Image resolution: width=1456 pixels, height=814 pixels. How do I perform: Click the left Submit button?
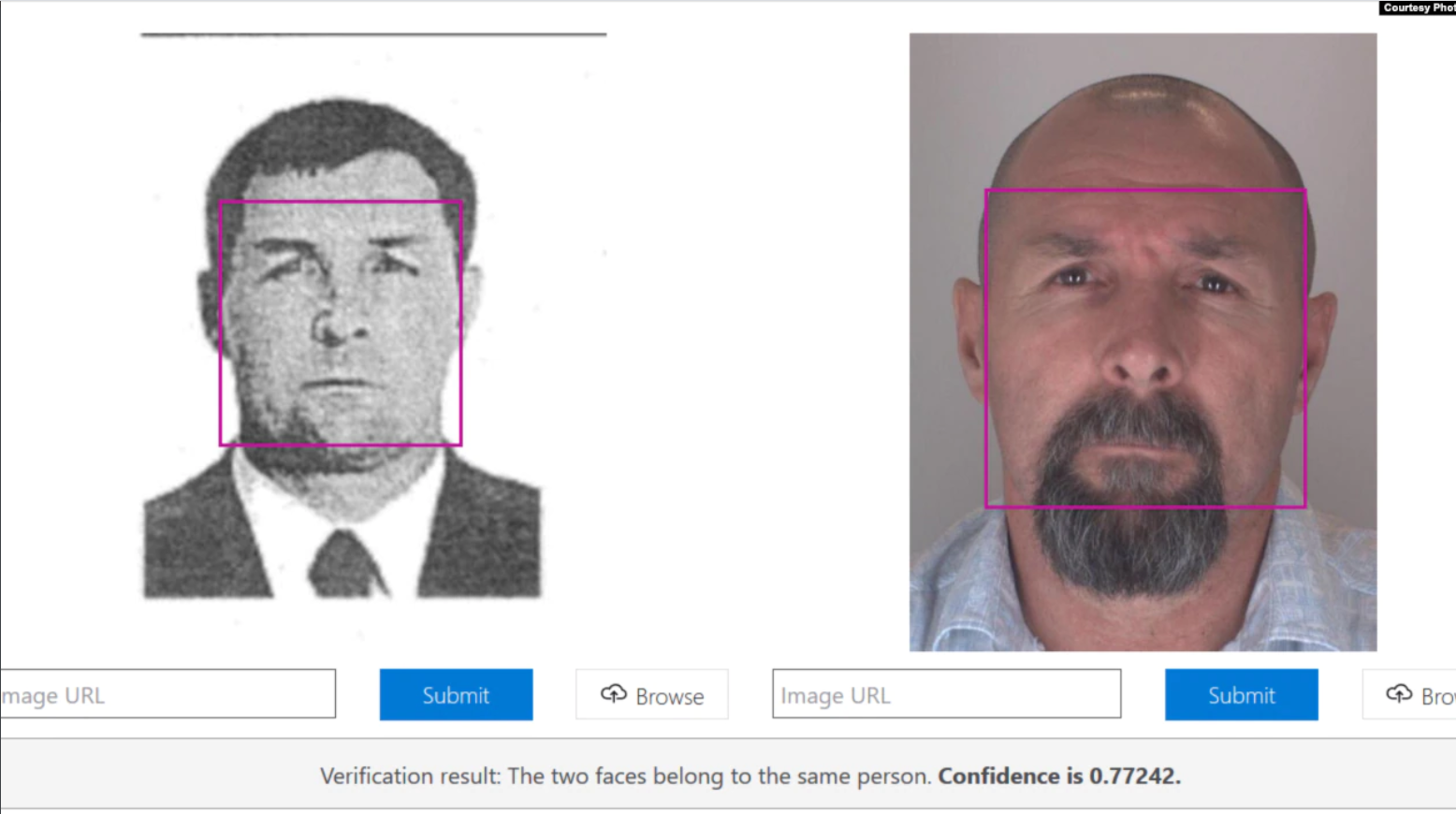tap(456, 694)
